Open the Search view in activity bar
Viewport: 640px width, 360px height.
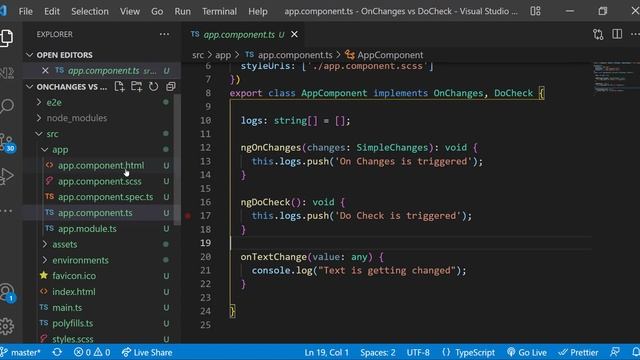pos(7,106)
